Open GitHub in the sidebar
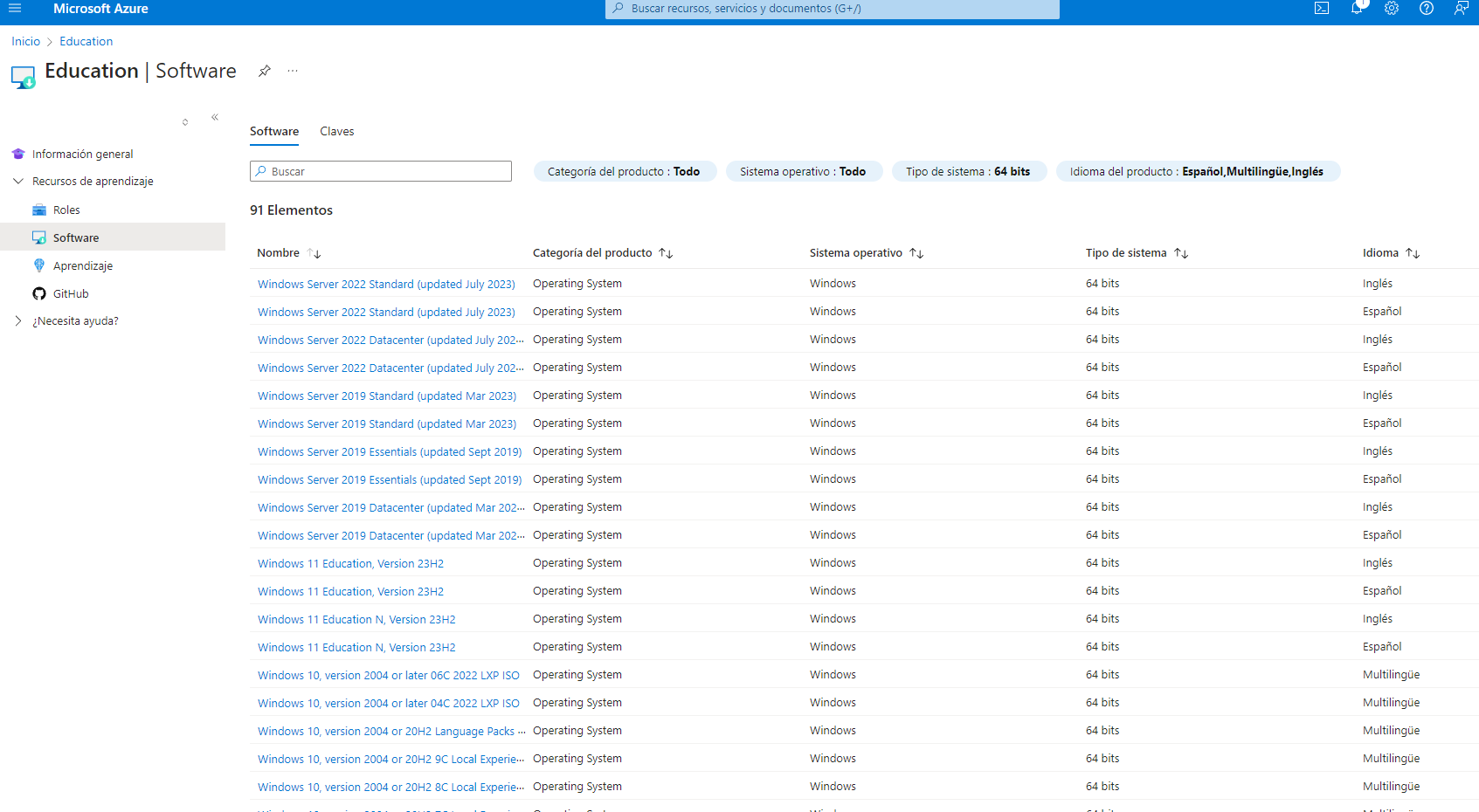Viewport: 1479px width, 812px height. (x=71, y=293)
